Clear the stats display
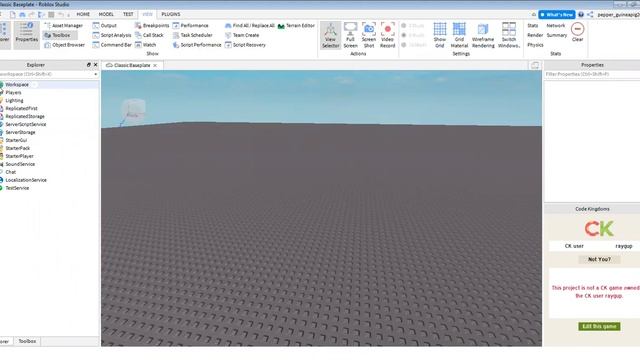 click(x=578, y=33)
